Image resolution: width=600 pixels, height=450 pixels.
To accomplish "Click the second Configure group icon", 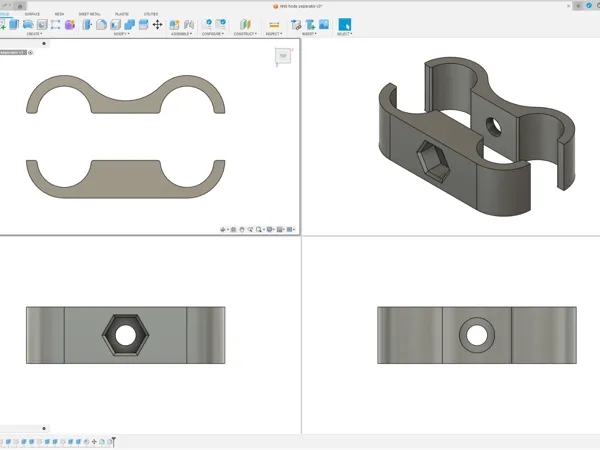I will (221, 24).
